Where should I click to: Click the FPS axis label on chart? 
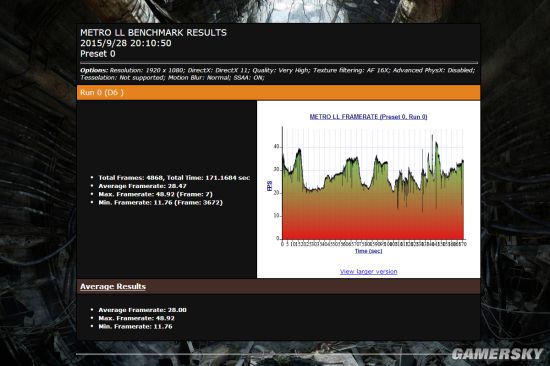pos(270,186)
